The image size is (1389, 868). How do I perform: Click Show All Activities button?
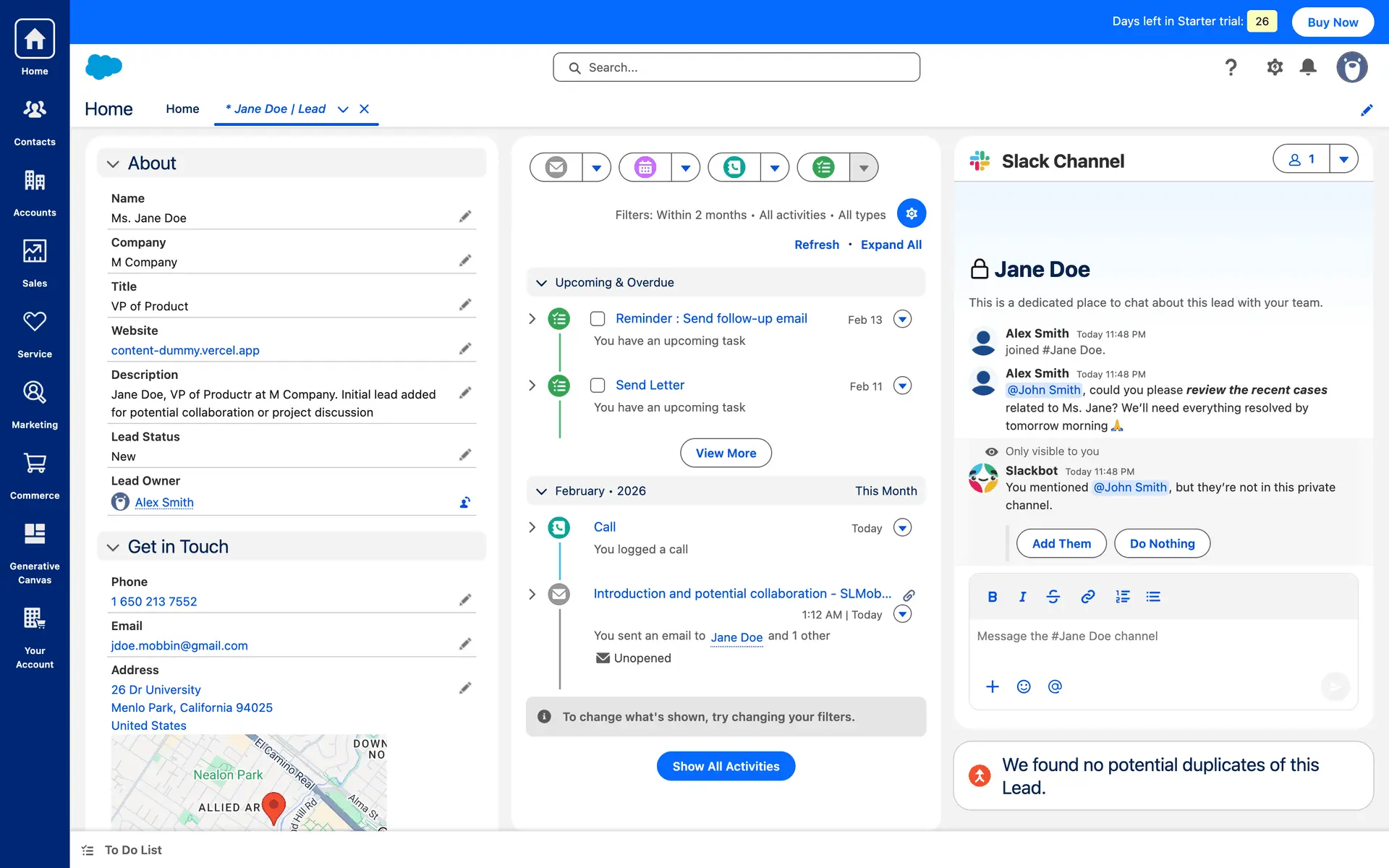point(726,766)
